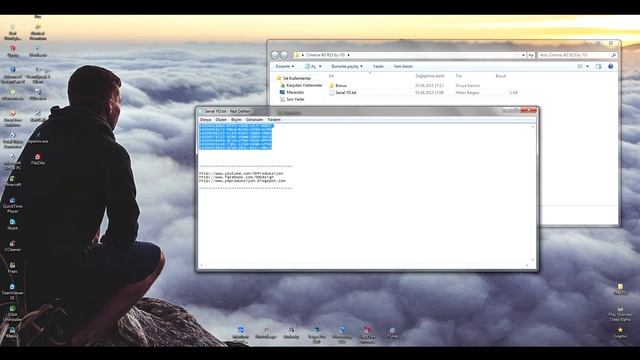
Task: Open the QuickTime Player desktop icon
Action: tap(13, 205)
